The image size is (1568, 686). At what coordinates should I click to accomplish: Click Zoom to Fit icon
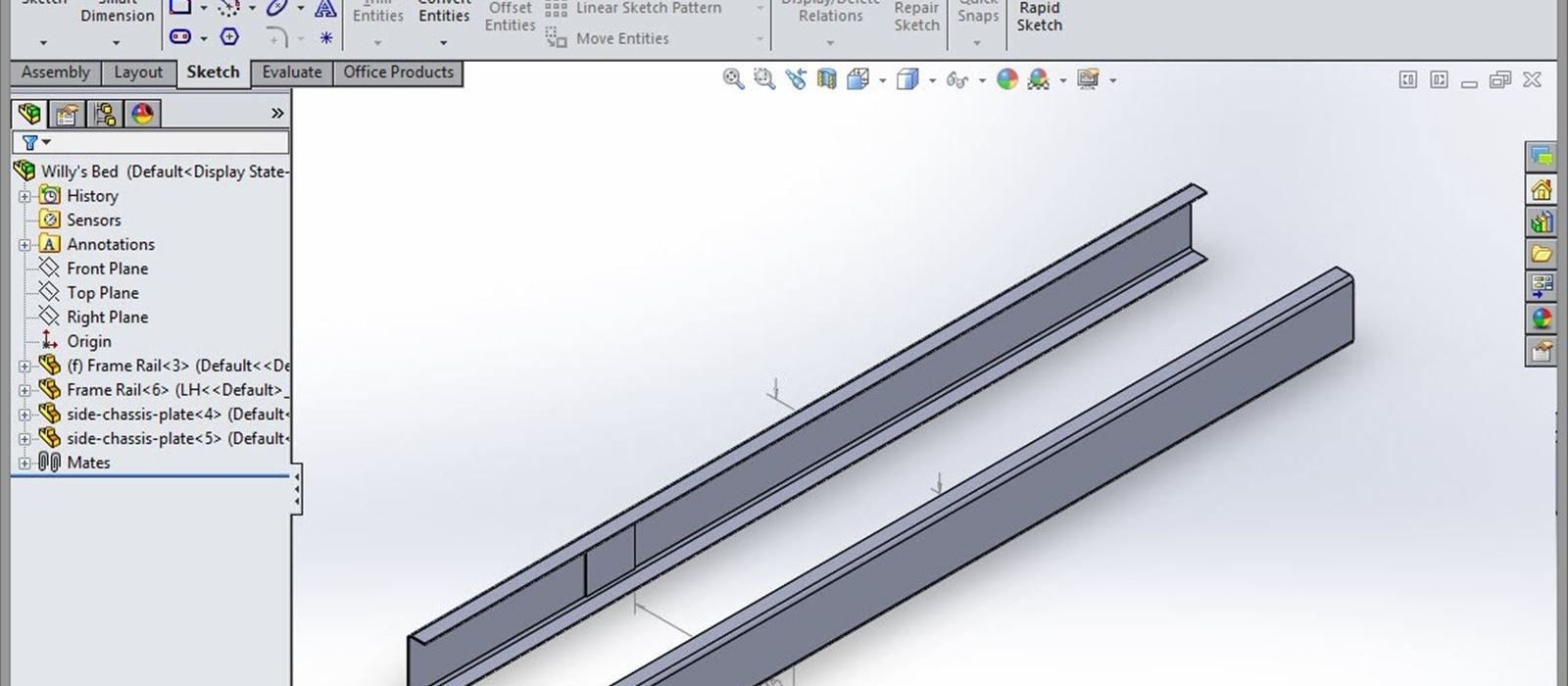coord(733,79)
